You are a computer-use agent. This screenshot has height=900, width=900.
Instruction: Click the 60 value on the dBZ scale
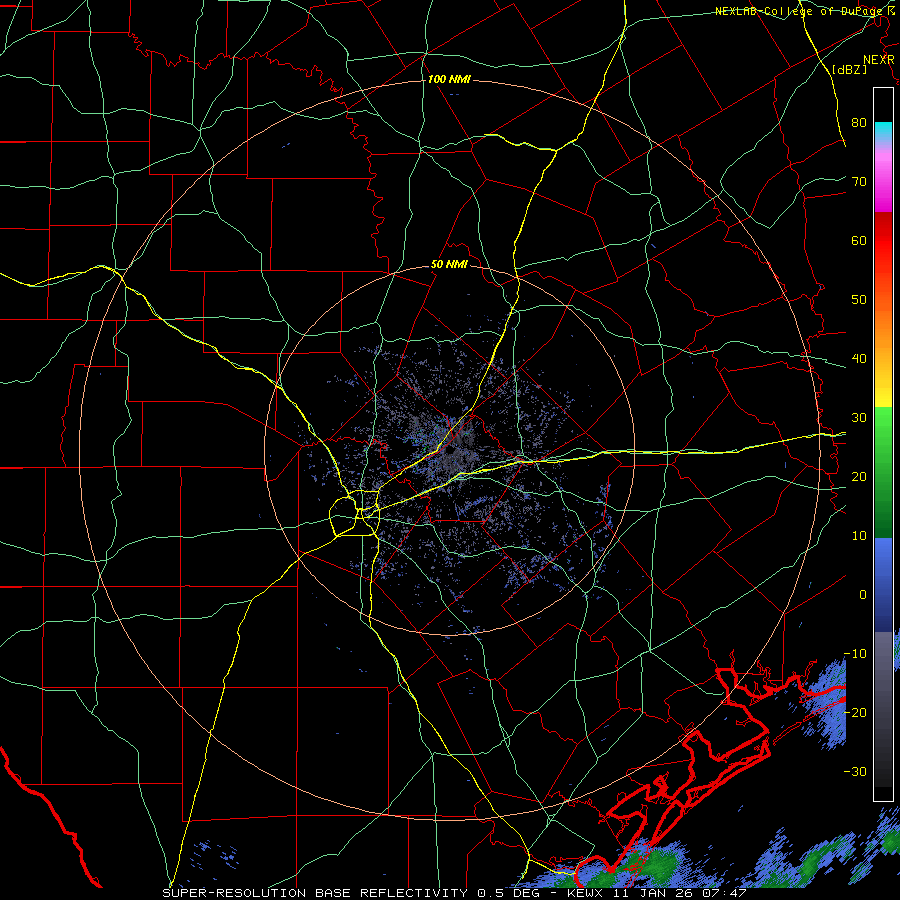[x=859, y=240]
